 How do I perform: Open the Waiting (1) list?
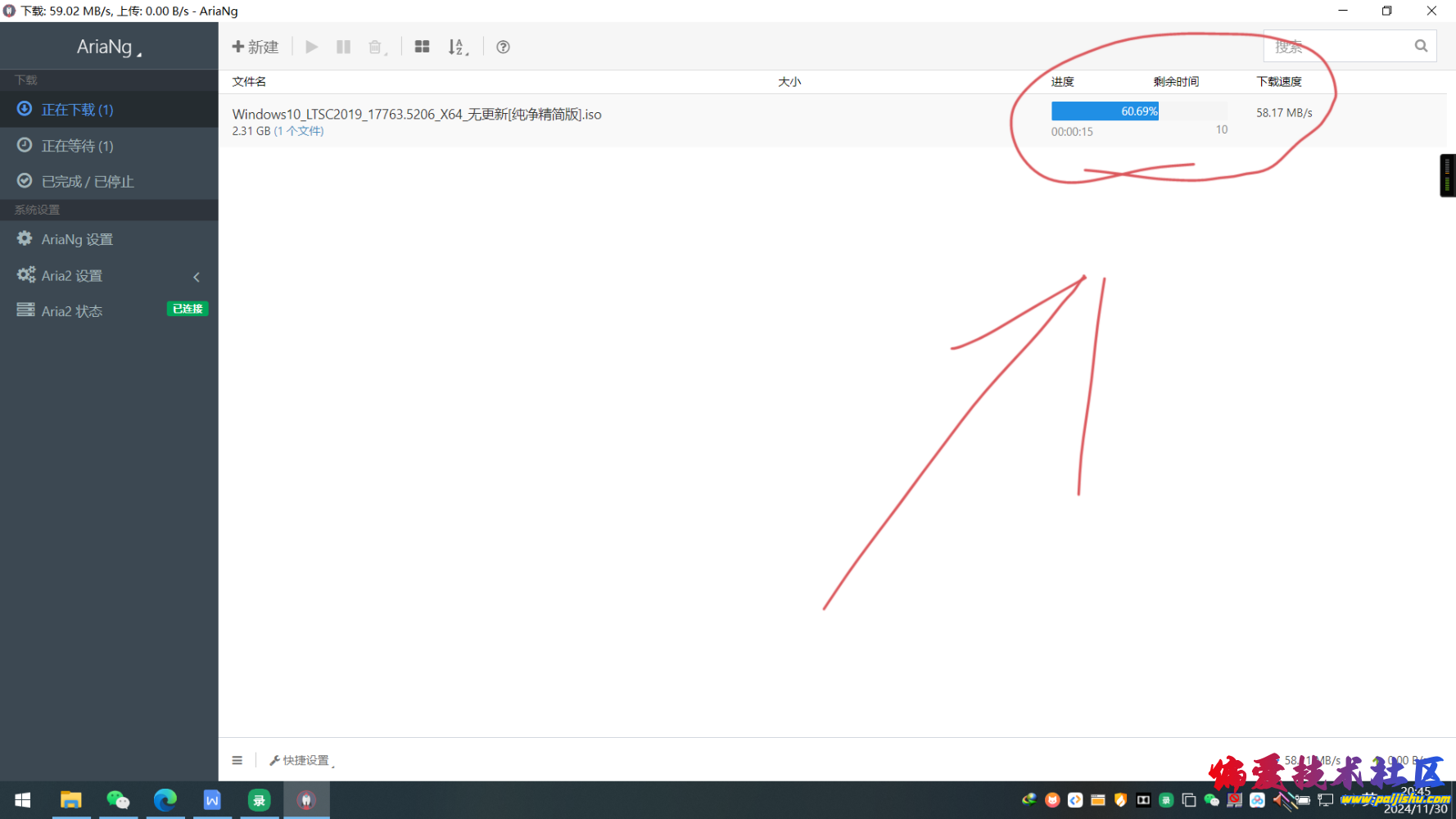[x=77, y=146]
